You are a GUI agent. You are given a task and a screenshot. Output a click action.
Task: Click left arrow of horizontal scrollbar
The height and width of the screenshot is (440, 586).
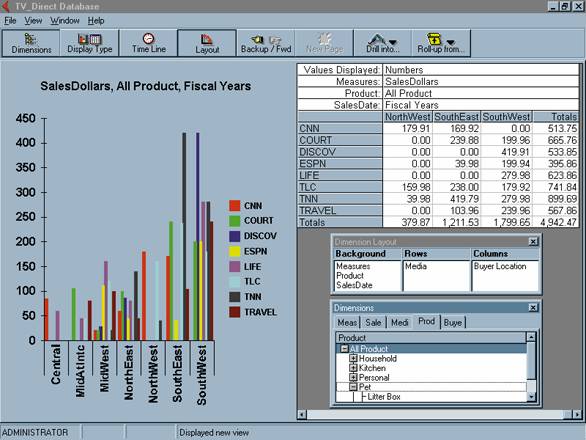click(x=302, y=414)
